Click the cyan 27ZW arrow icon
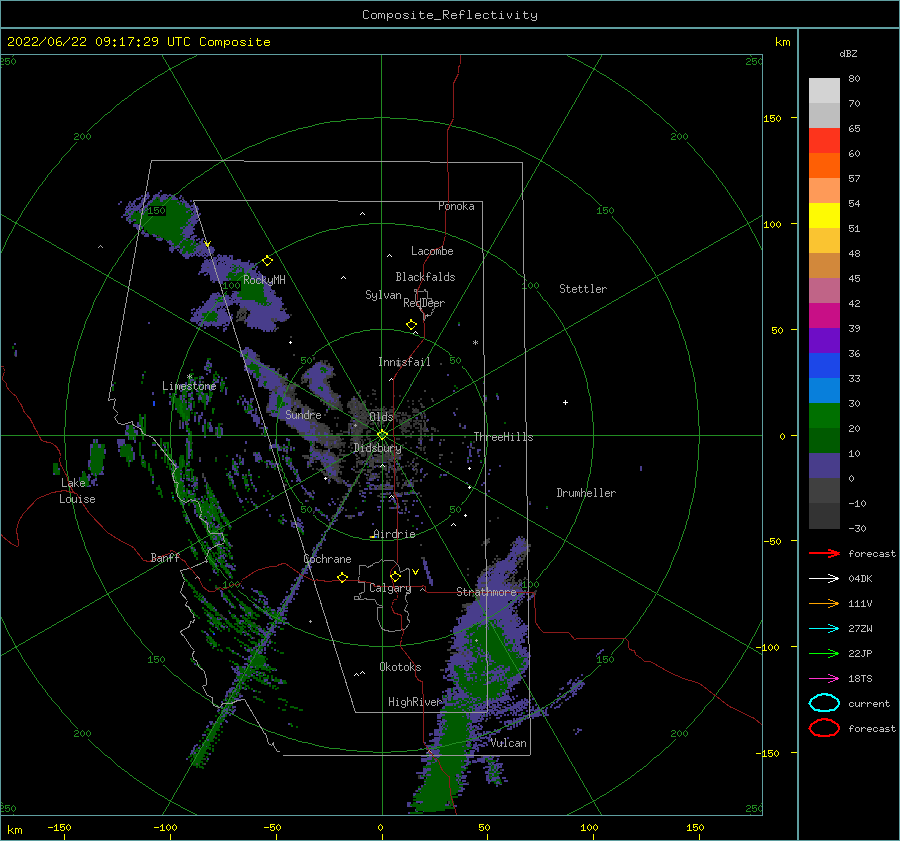The width and height of the screenshot is (900, 841). [824, 629]
